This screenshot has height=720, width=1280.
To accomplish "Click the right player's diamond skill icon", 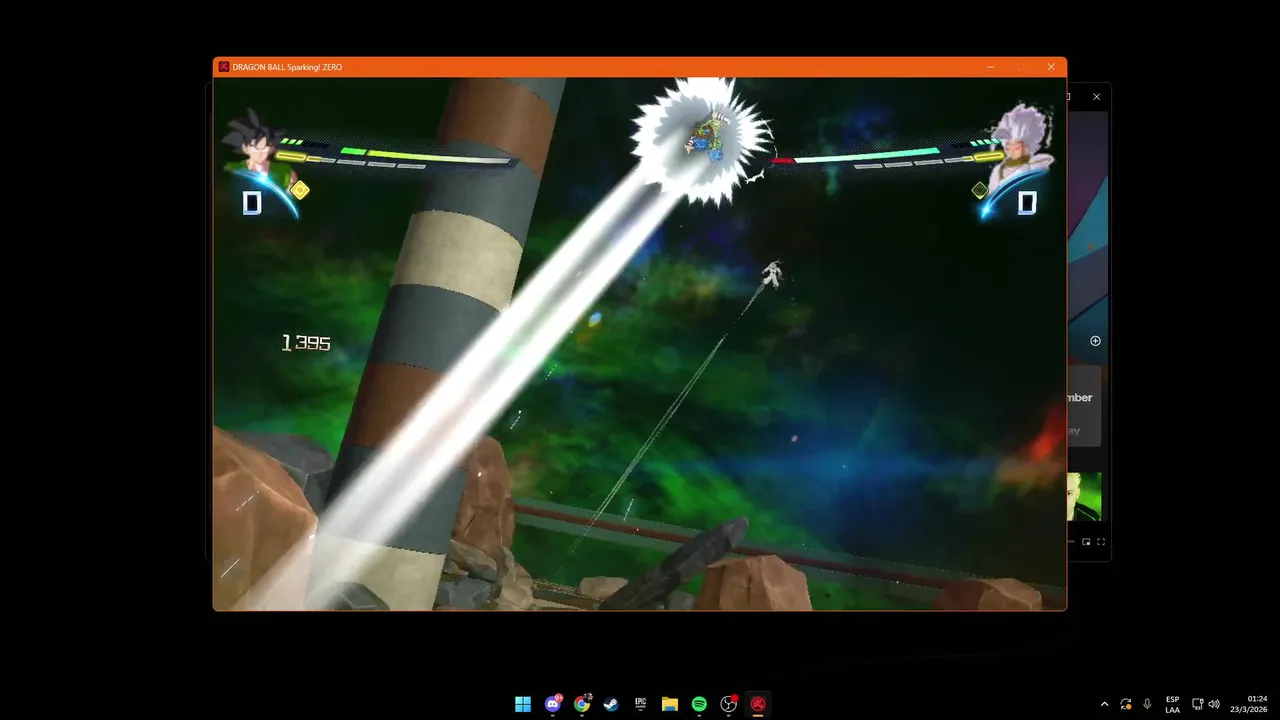I will pyautogui.click(x=980, y=190).
